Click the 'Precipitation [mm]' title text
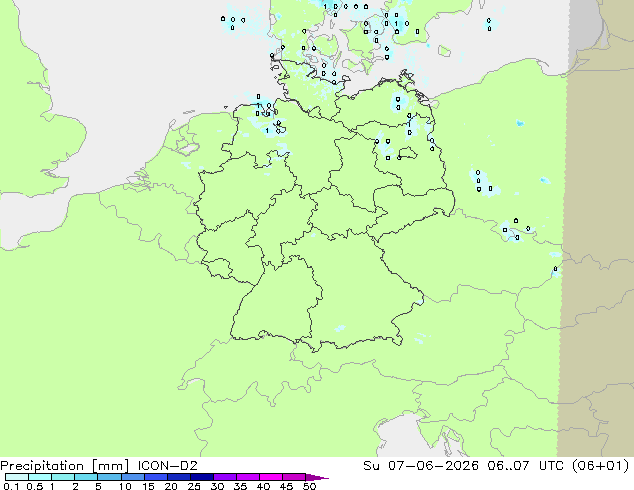The image size is (634, 490). 65,466
